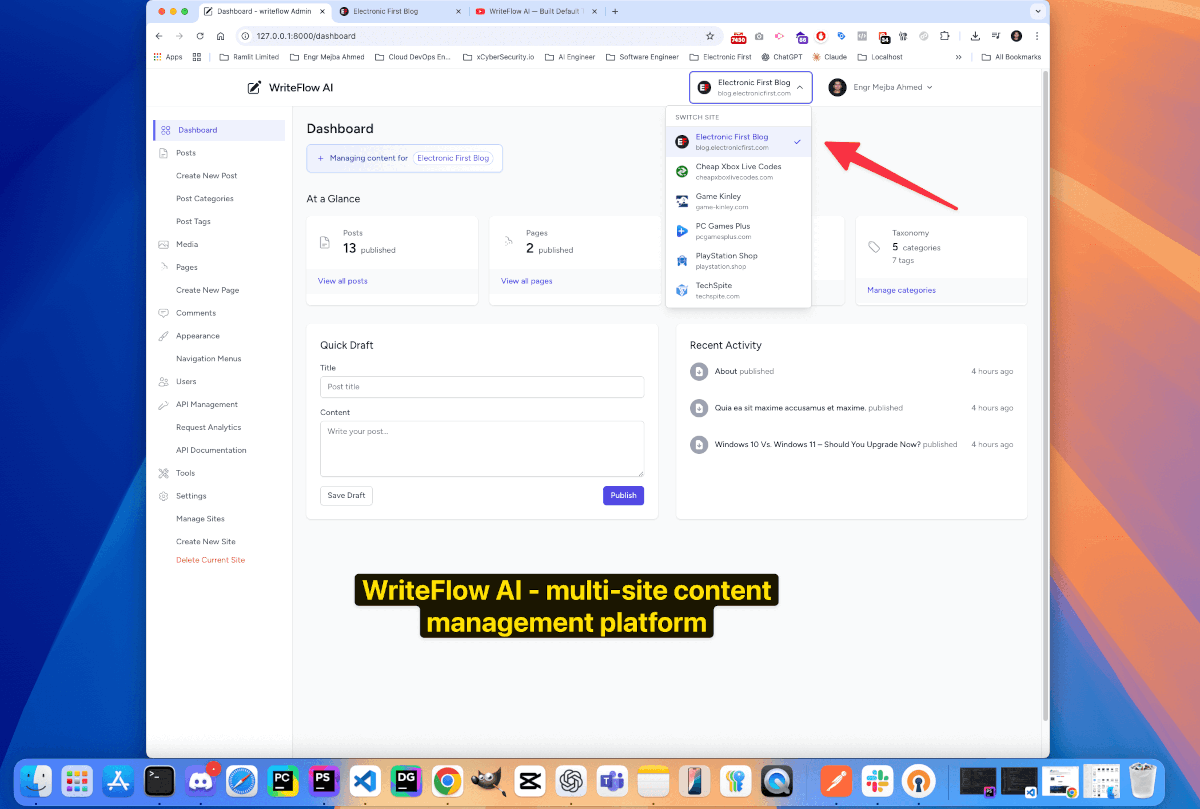
Task: Click the WriteFlow AI logo icon
Action: [x=254, y=88]
